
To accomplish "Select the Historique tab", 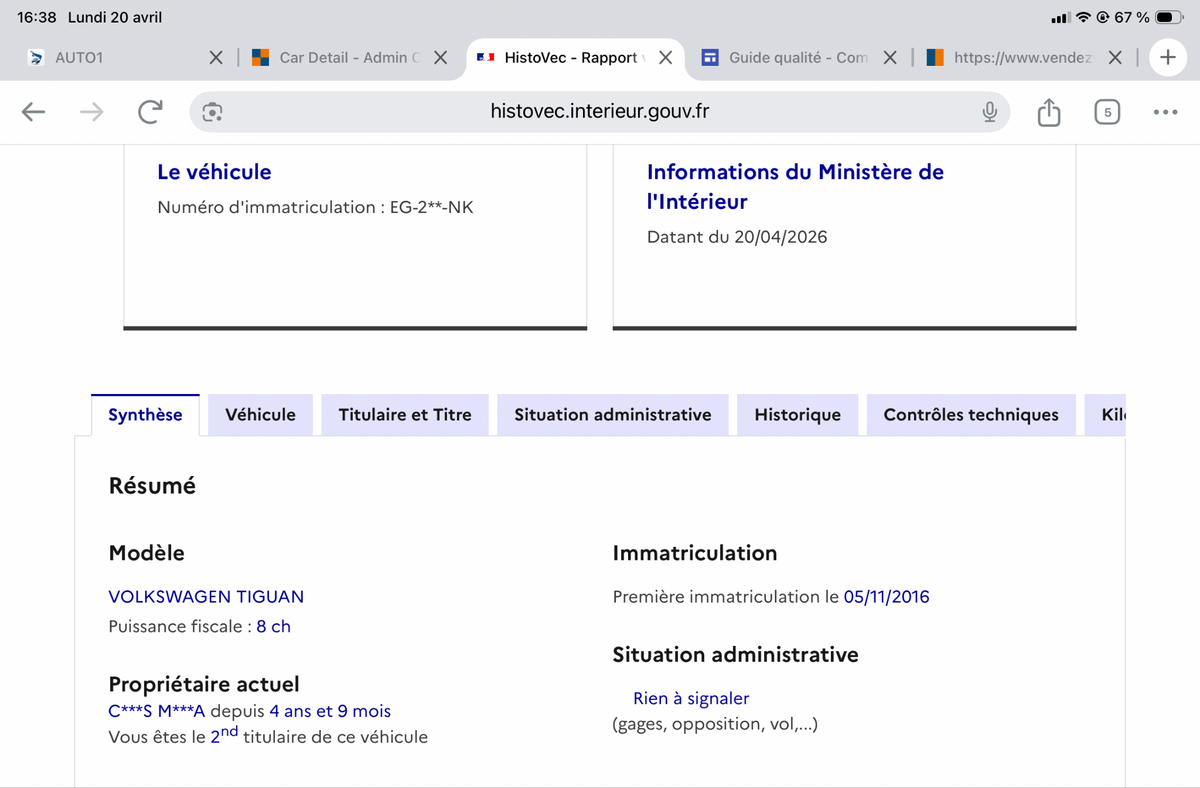I will (x=798, y=415).
